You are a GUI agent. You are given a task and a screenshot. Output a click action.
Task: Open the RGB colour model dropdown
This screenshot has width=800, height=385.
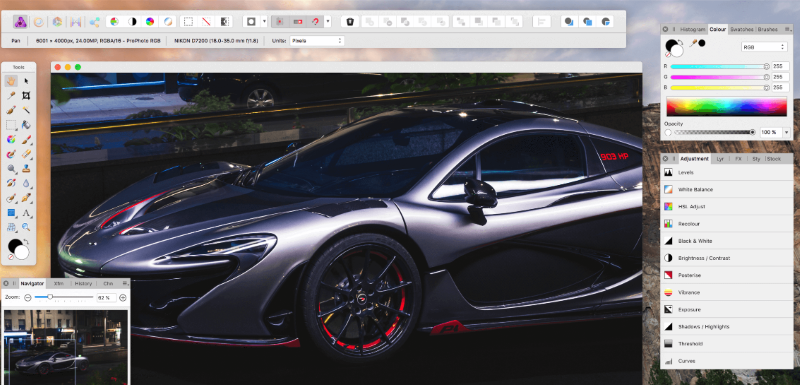point(764,47)
